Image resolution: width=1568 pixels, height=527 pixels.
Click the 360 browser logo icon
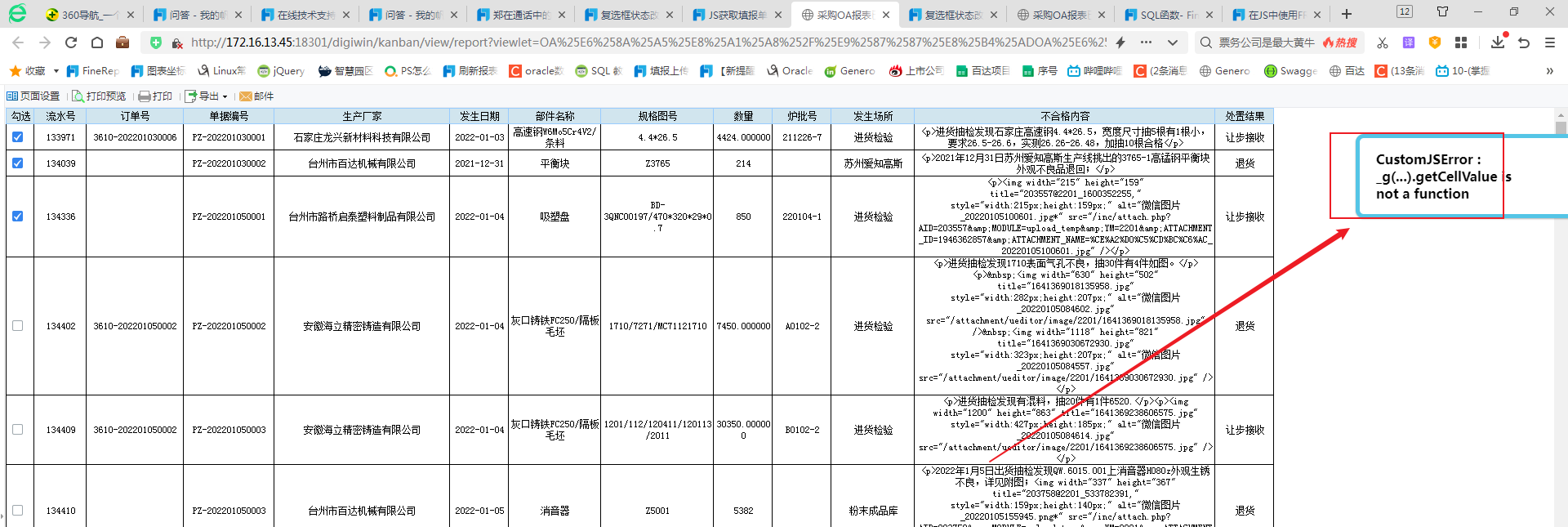pos(17,13)
